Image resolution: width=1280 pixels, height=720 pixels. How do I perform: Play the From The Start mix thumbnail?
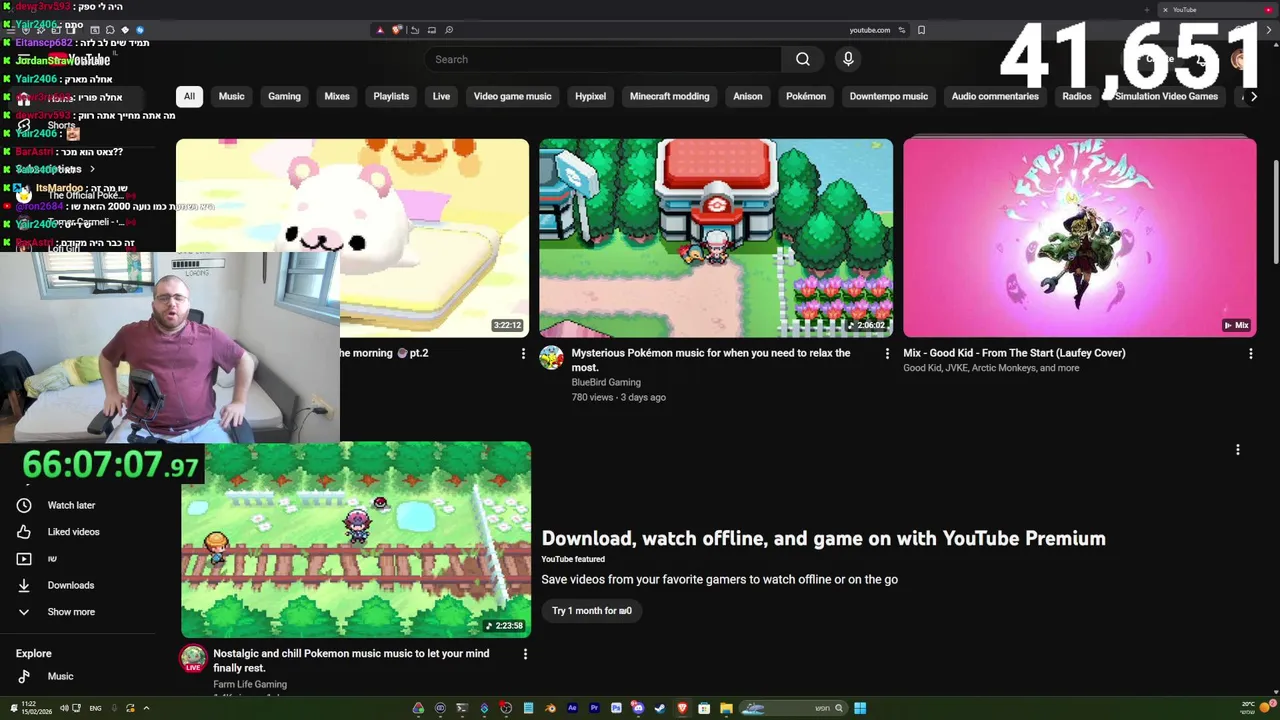(x=1080, y=238)
